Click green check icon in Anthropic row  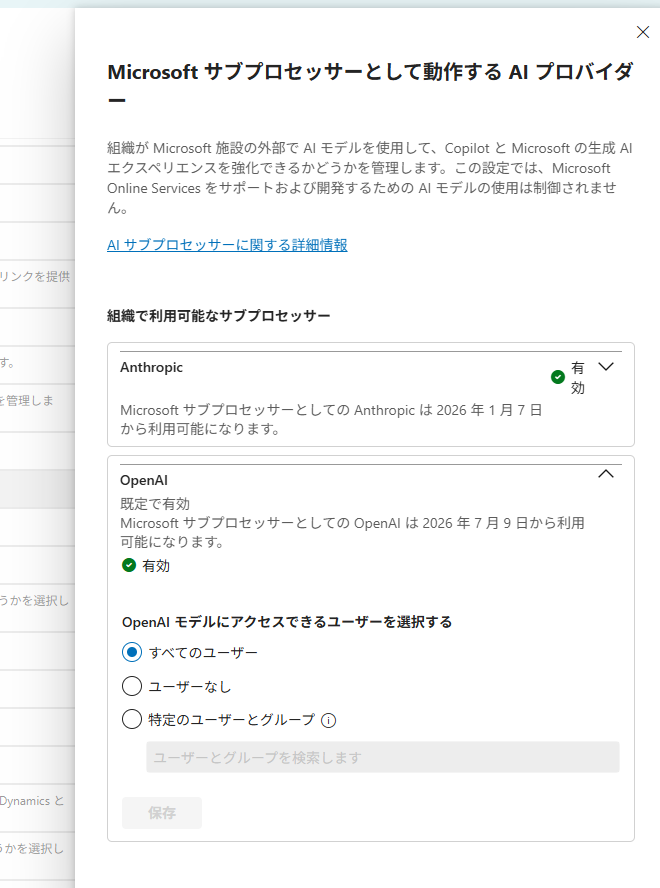point(558,377)
